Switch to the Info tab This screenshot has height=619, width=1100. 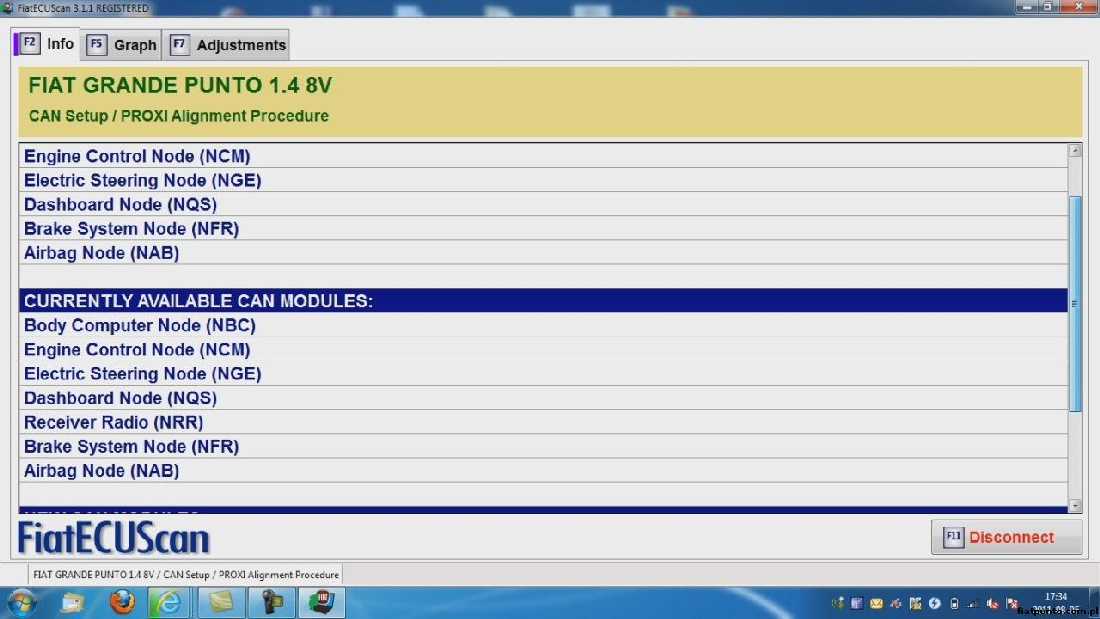[46, 44]
